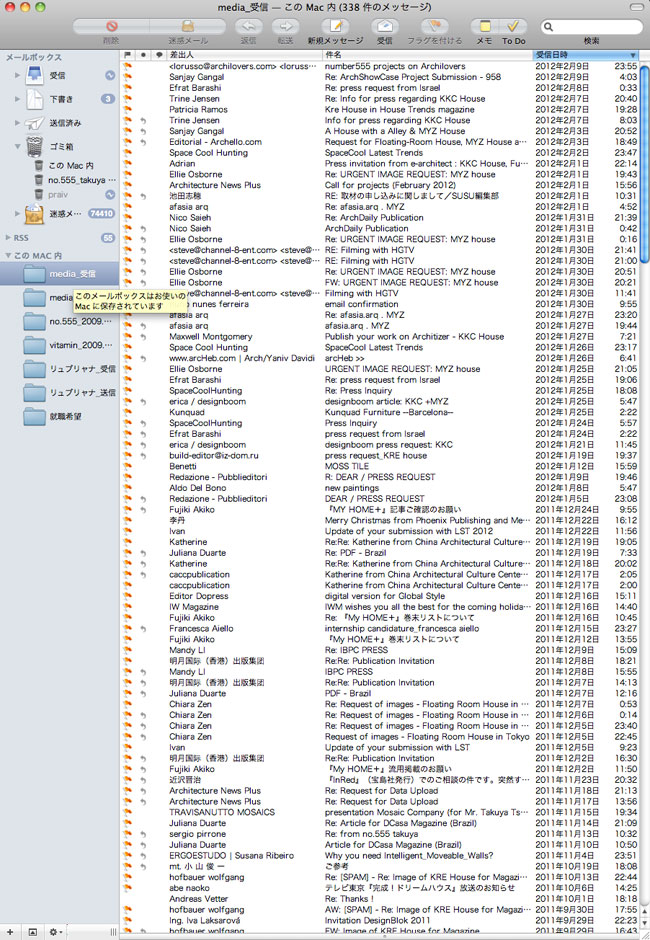
Task: Select the 迷惑メール junk box icon
Action: (x=34, y=213)
